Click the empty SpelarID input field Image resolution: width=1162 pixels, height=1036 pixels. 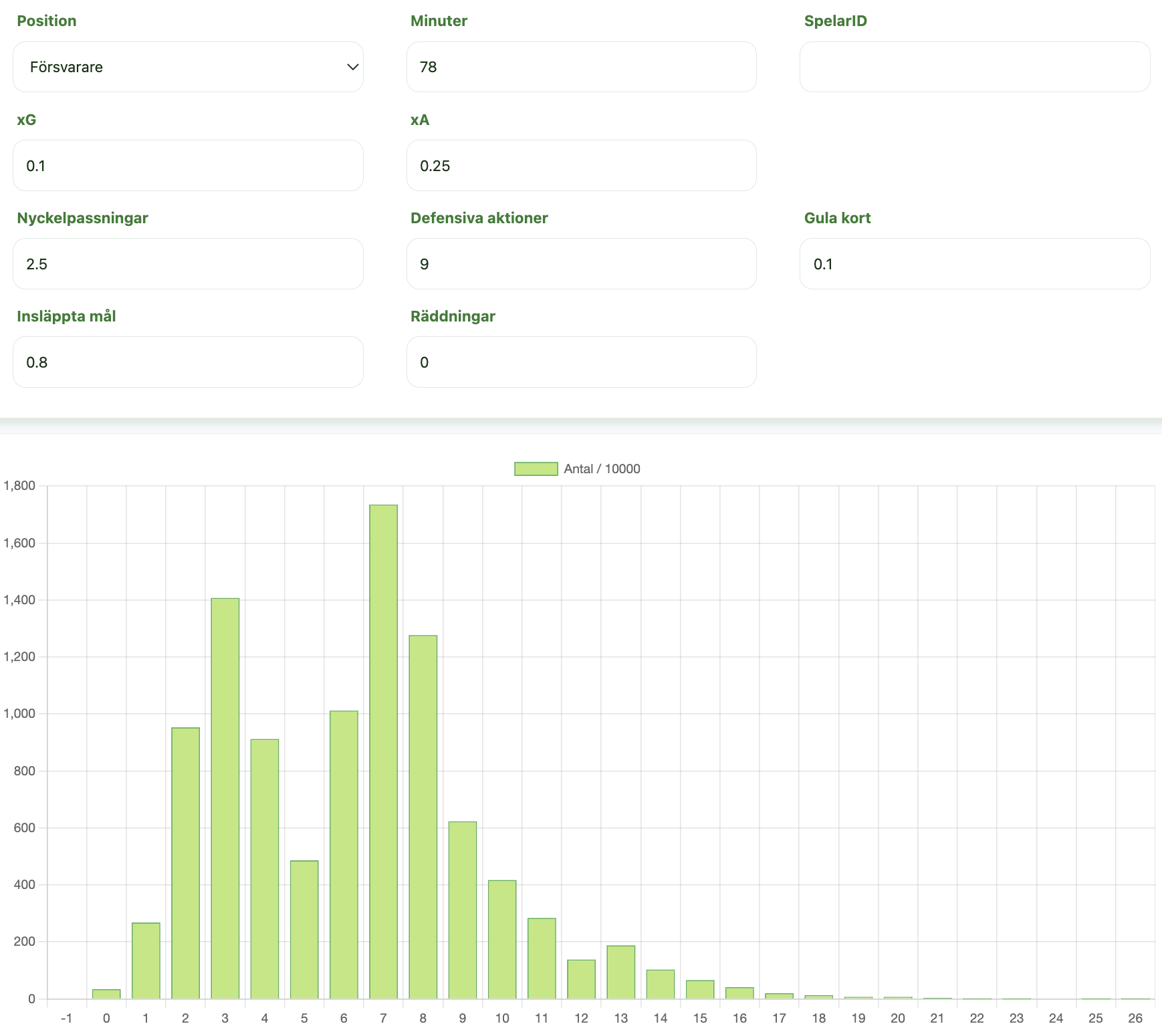pos(974,67)
